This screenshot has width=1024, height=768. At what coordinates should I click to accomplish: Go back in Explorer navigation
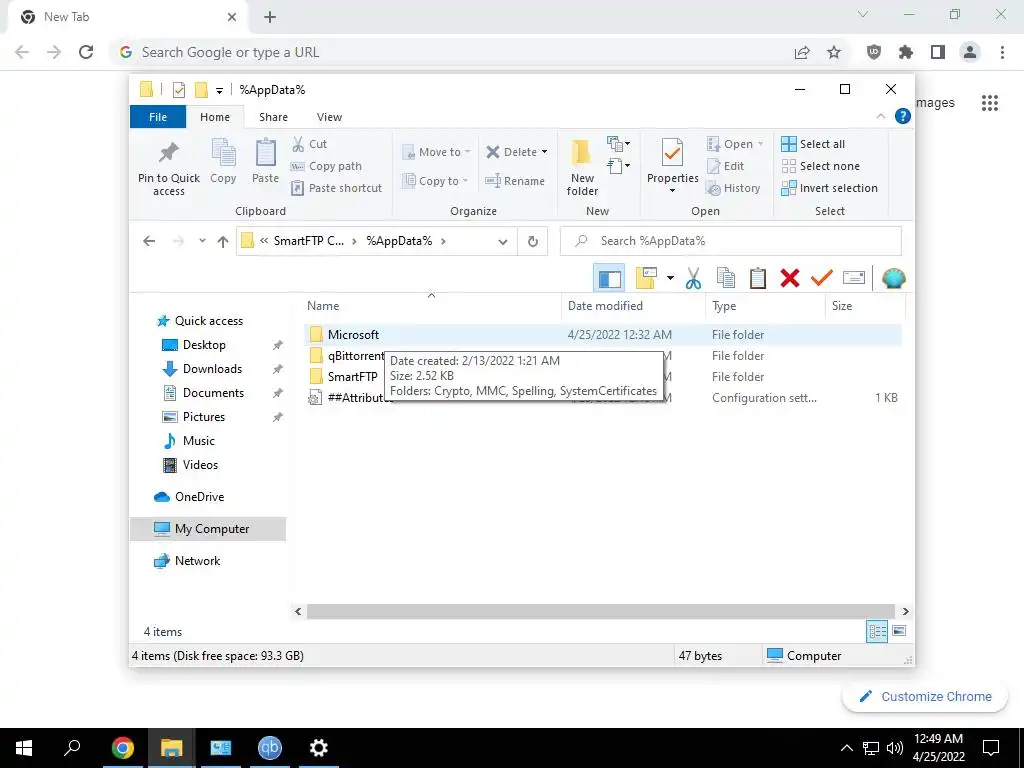(x=149, y=241)
